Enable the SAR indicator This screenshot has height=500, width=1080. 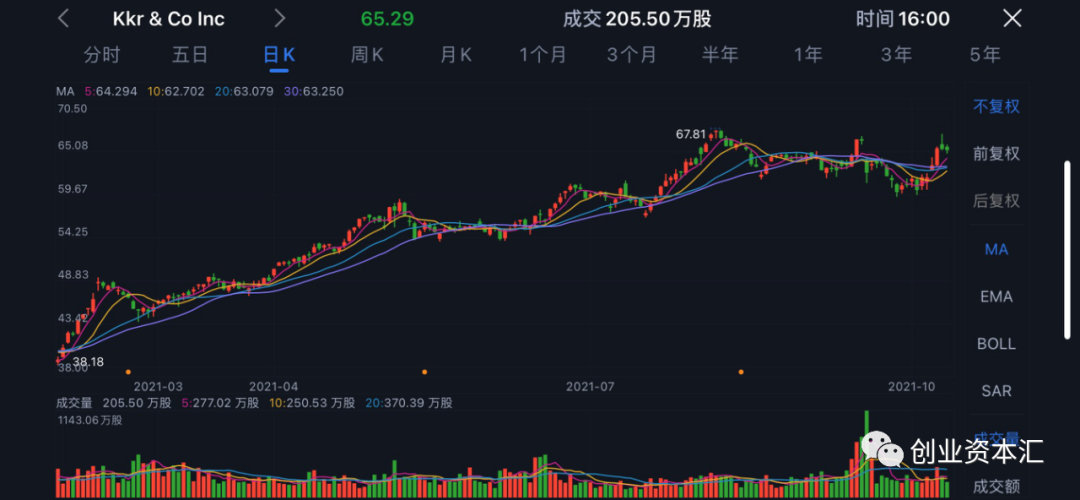[996, 390]
